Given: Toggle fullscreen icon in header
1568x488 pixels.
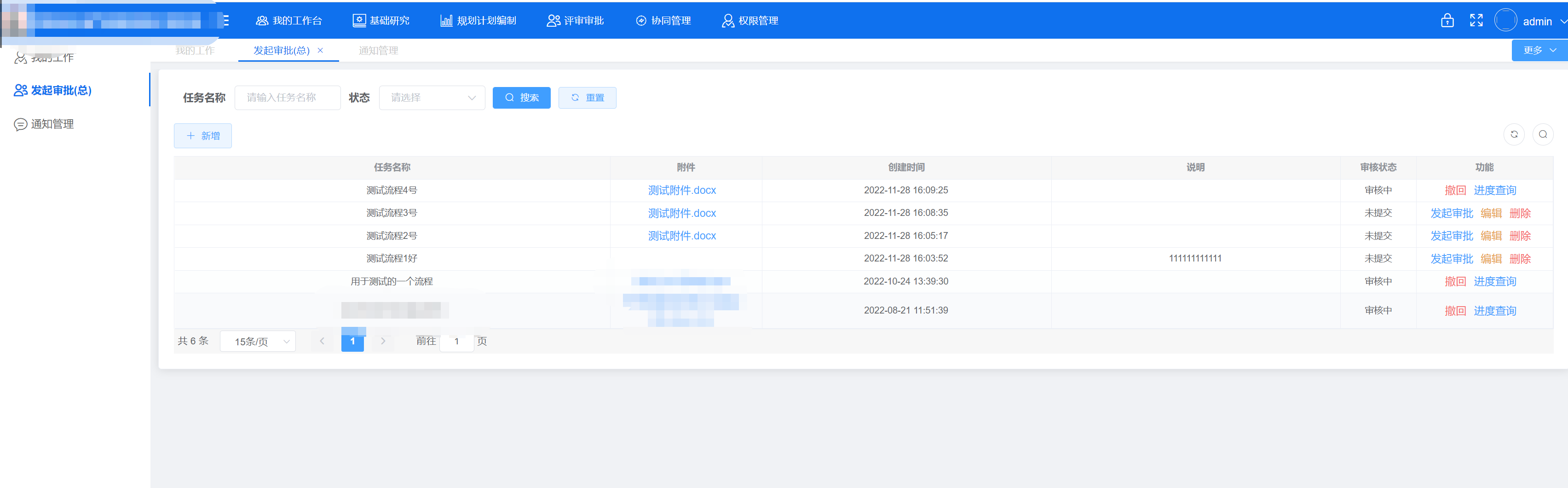Looking at the screenshot, I should [1477, 21].
